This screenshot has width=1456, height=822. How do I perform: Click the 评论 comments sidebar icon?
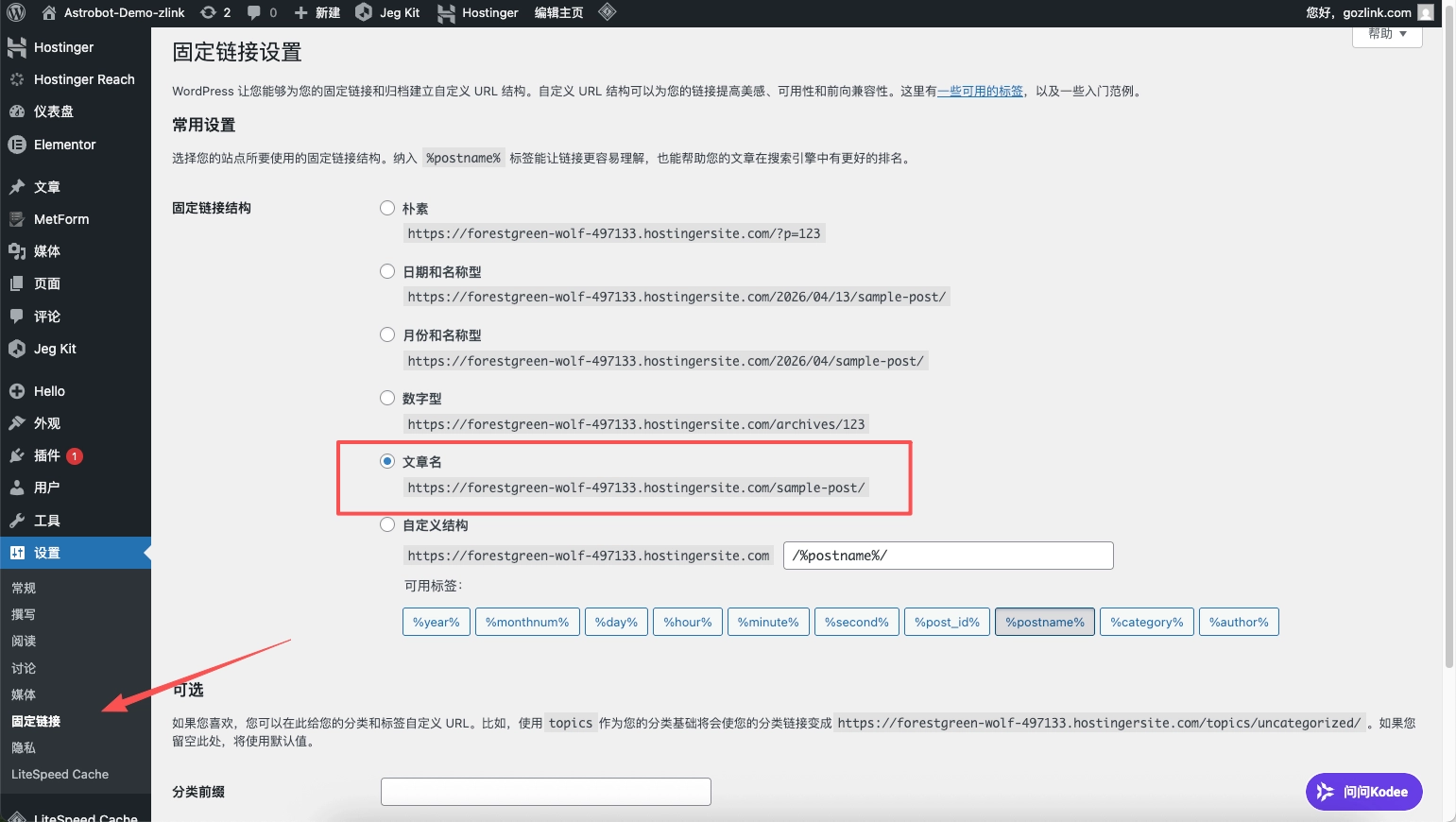pyautogui.click(x=17, y=317)
